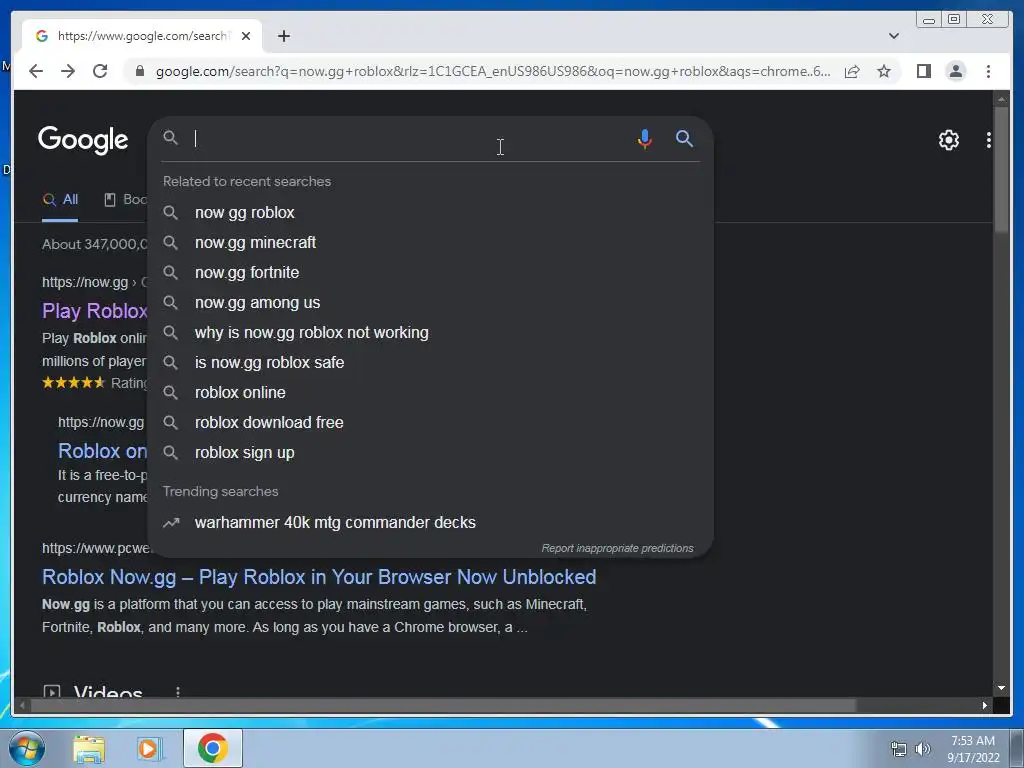Screen dimensions: 1024x768
Task: Bookmark this tab with the star
Action: (x=884, y=71)
